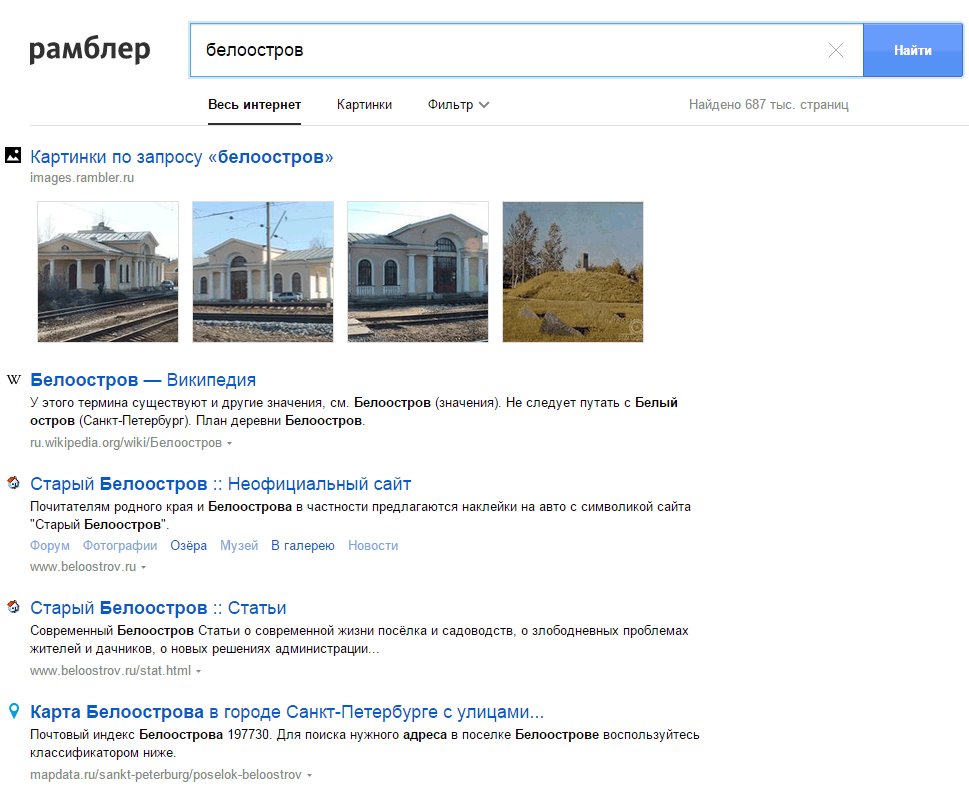969x807 pixels.
Task: Click the Wikipedia favicon next to Белоостров result
Action: coord(13,380)
